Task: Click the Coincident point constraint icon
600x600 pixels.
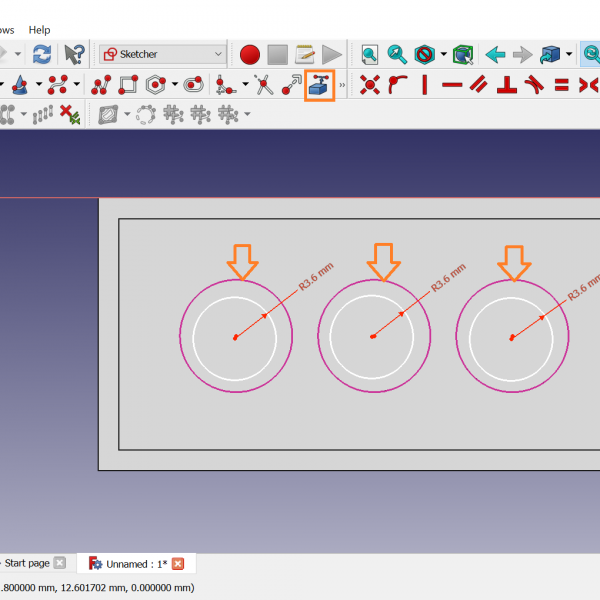Action: coord(370,85)
